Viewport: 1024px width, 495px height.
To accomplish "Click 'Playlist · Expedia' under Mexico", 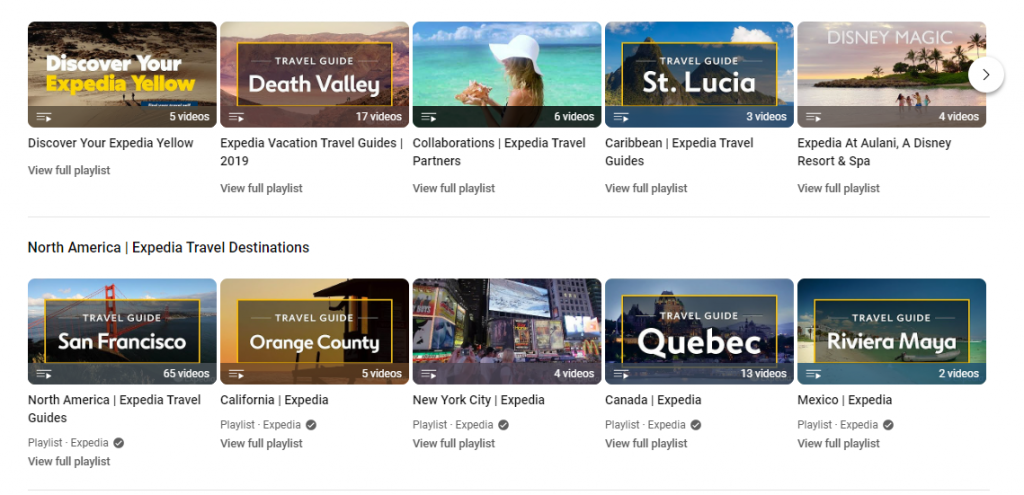I will click(x=838, y=425).
